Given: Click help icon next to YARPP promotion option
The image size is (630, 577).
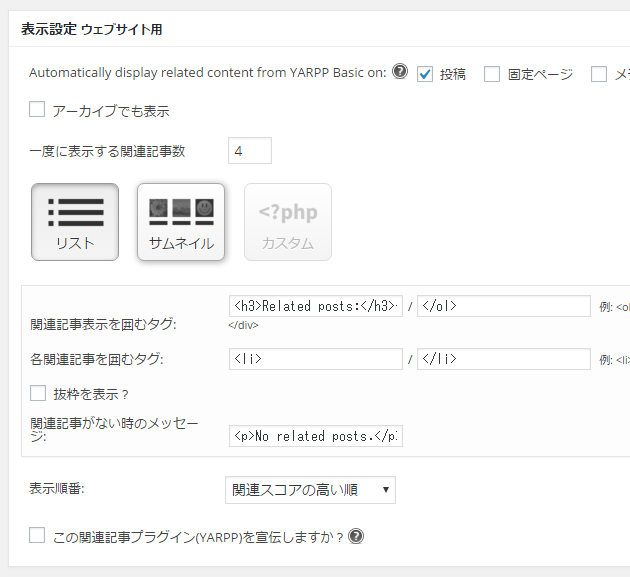Looking at the screenshot, I should pyautogui.click(x=356, y=536).
